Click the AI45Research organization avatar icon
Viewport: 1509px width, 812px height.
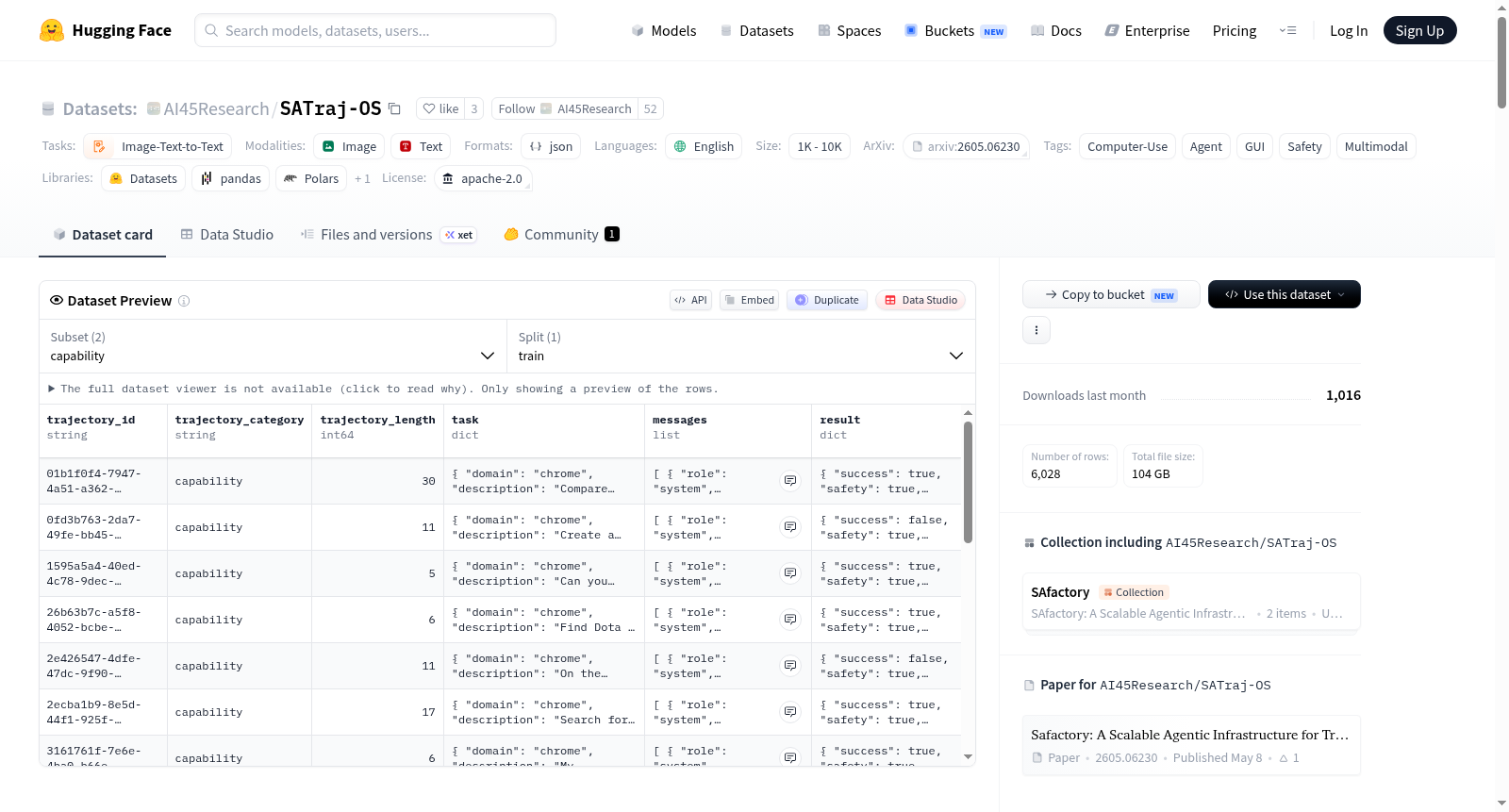154,108
